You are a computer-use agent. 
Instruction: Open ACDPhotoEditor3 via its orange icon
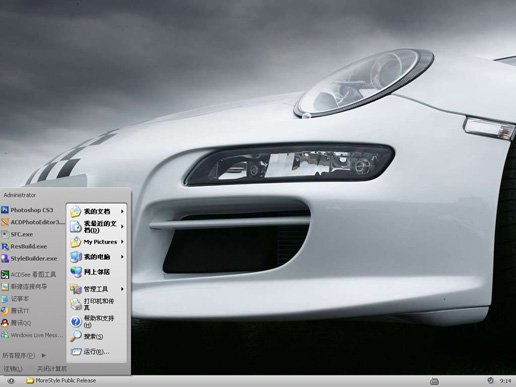click(x=5, y=222)
